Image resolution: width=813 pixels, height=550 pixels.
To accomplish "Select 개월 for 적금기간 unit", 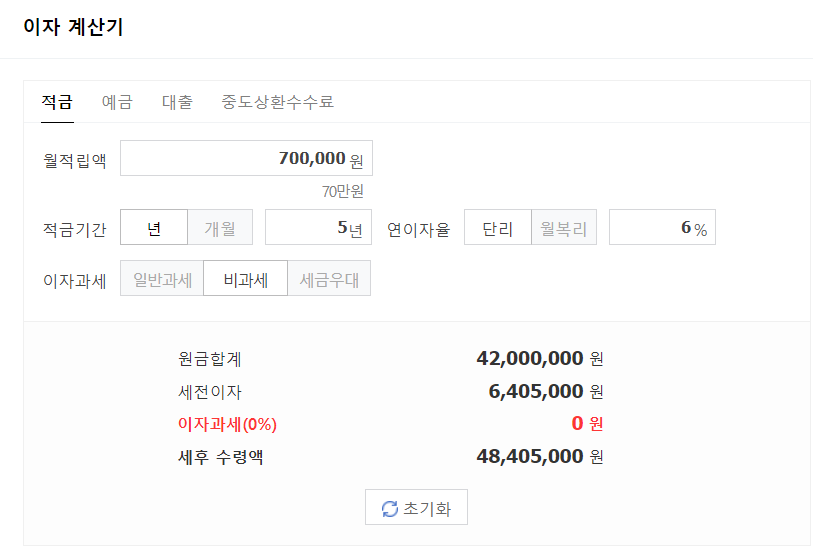I will coord(220,227).
